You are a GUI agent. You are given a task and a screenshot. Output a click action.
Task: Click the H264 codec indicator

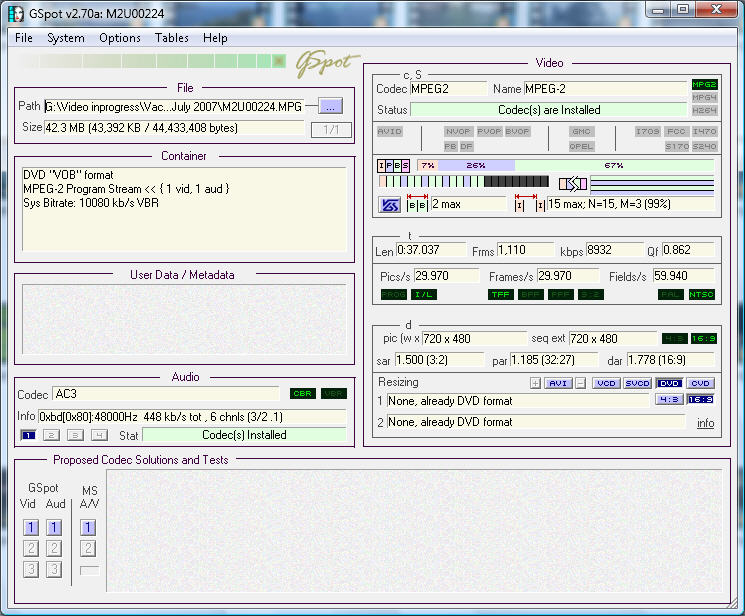704,110
